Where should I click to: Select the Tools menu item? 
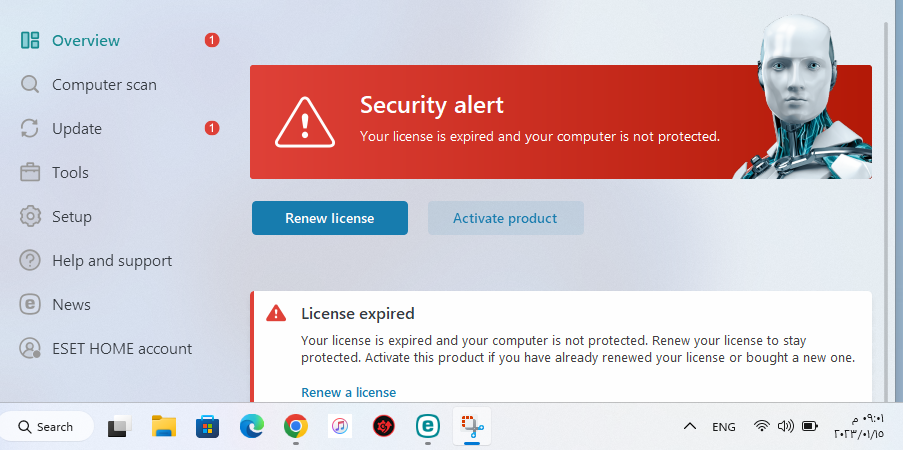coord(70,173)
